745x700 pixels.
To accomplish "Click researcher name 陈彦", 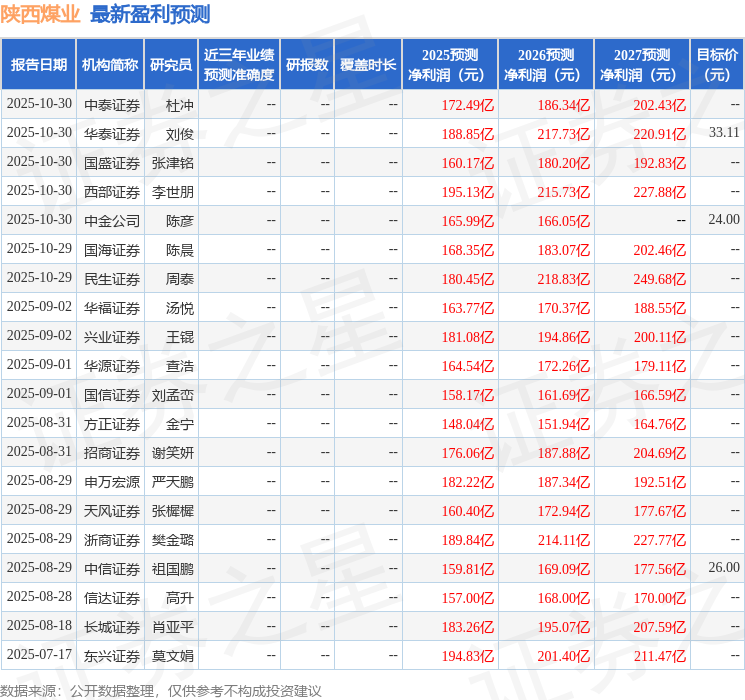I will point(180,221).
